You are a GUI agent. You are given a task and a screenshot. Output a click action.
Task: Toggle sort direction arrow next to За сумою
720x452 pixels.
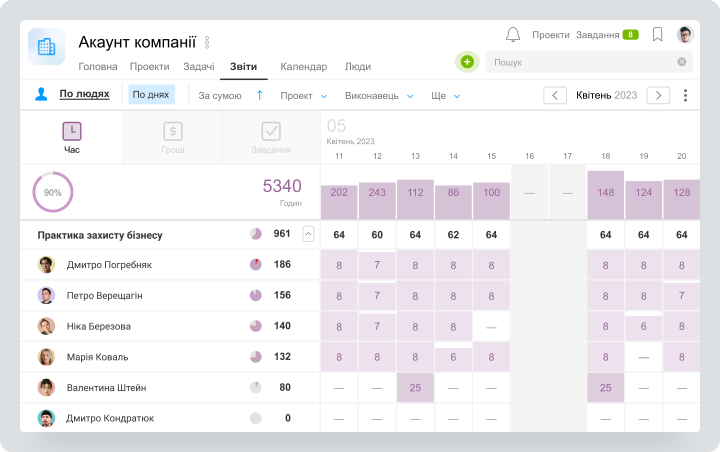point(259,95)
